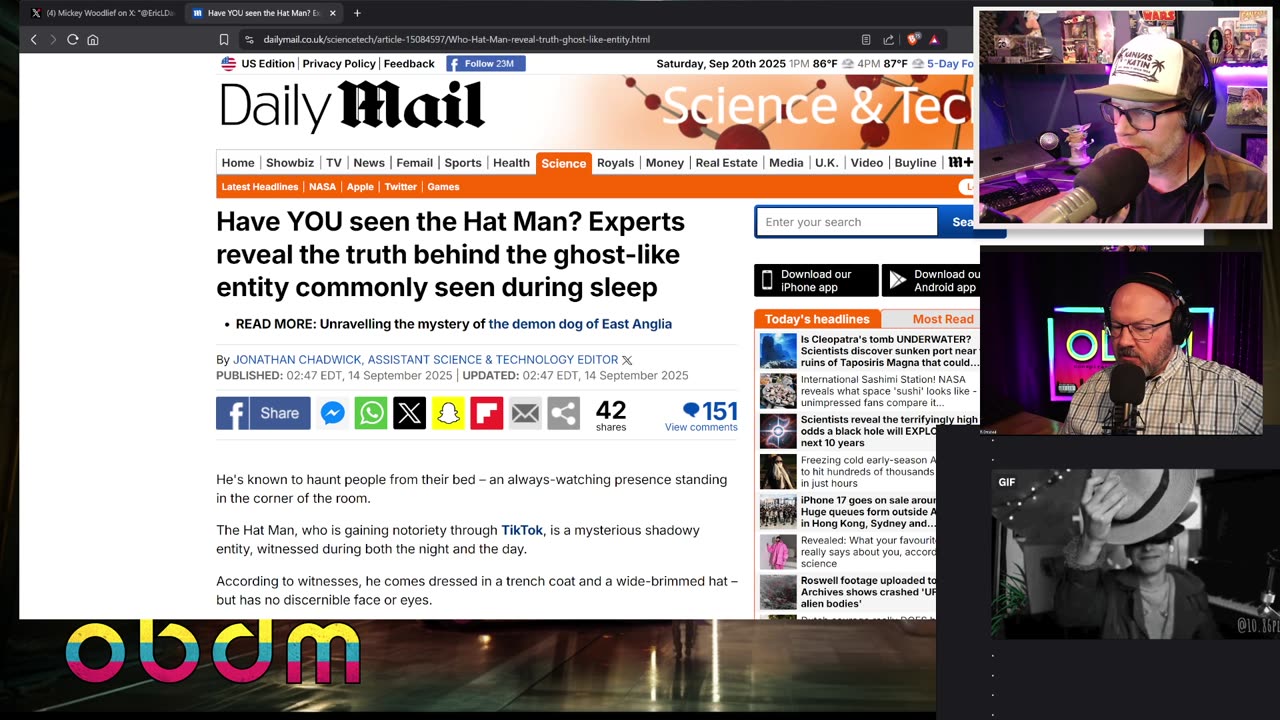Click the share icon in address bar
The width and height of the screenshot is (1280, 720).
[888, 39]
